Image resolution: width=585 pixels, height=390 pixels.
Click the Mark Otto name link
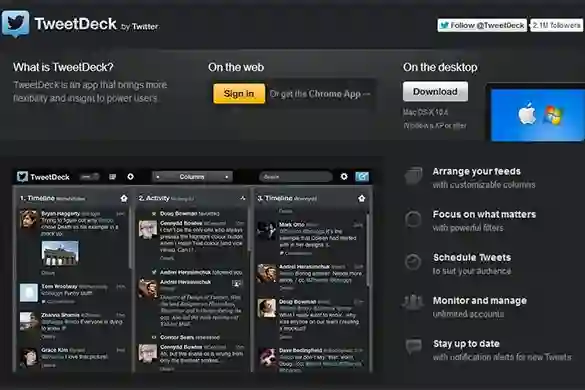[x=292, y=225]
